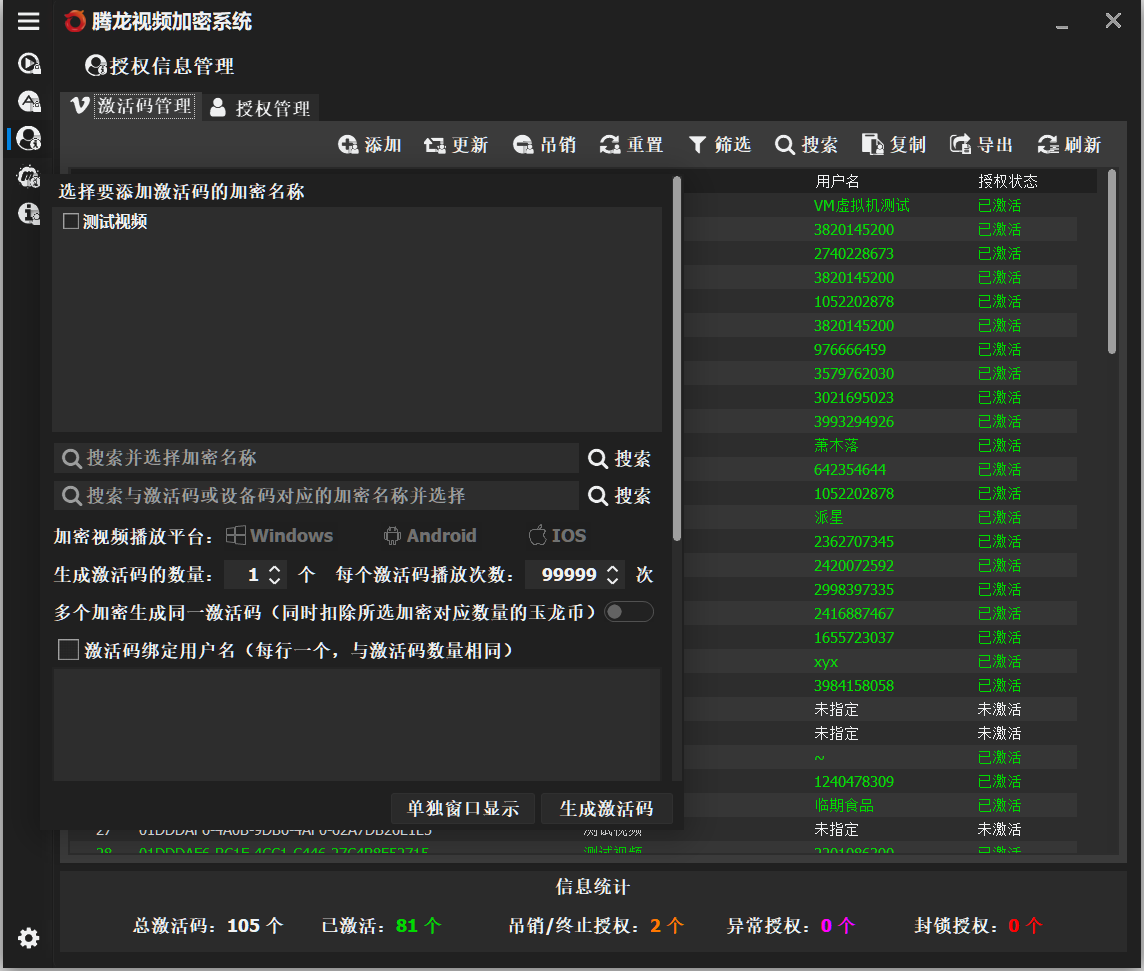Click the 吊销/终止授权 2 statistic

[596, 926]
